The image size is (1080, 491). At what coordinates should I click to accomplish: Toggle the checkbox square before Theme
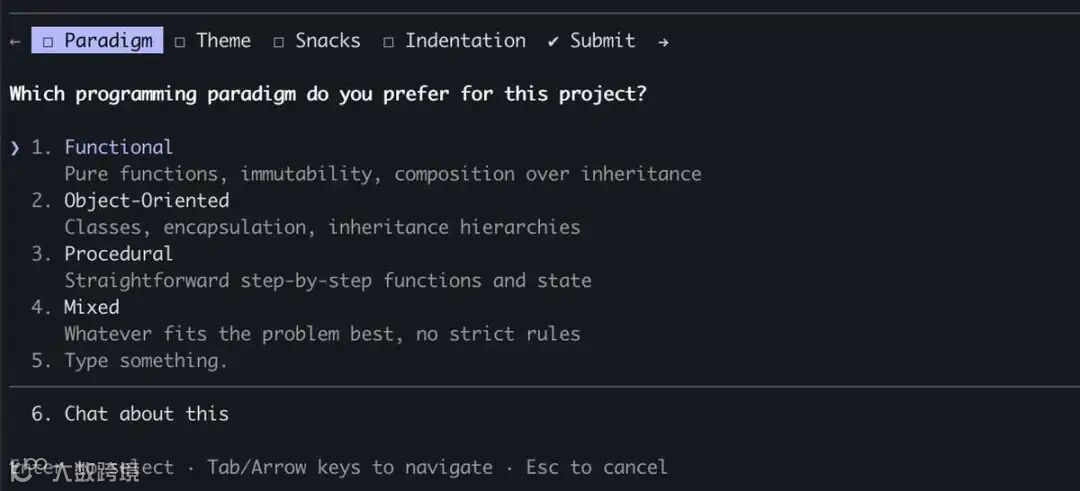click(x=180, y=41)
